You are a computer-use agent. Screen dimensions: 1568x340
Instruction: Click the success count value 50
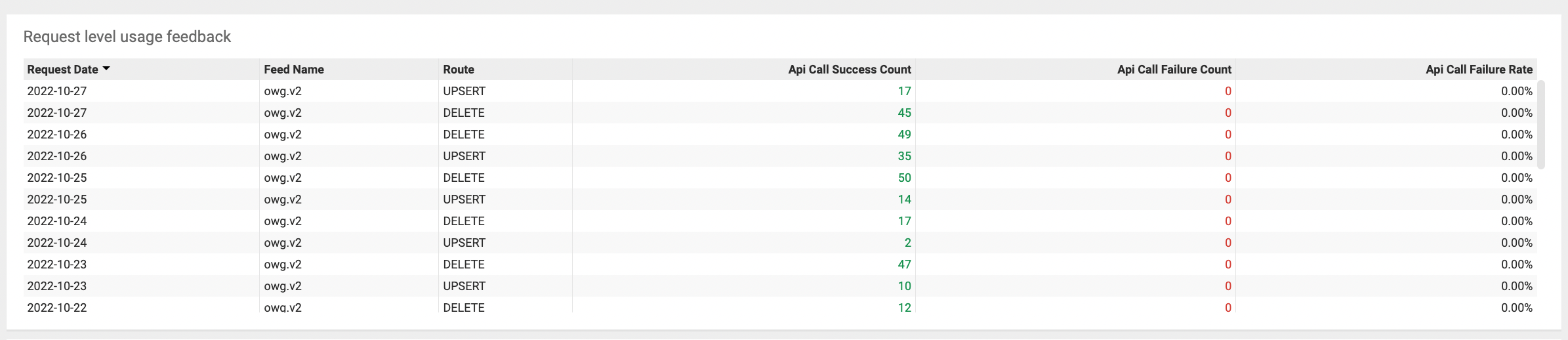point(904,178)
